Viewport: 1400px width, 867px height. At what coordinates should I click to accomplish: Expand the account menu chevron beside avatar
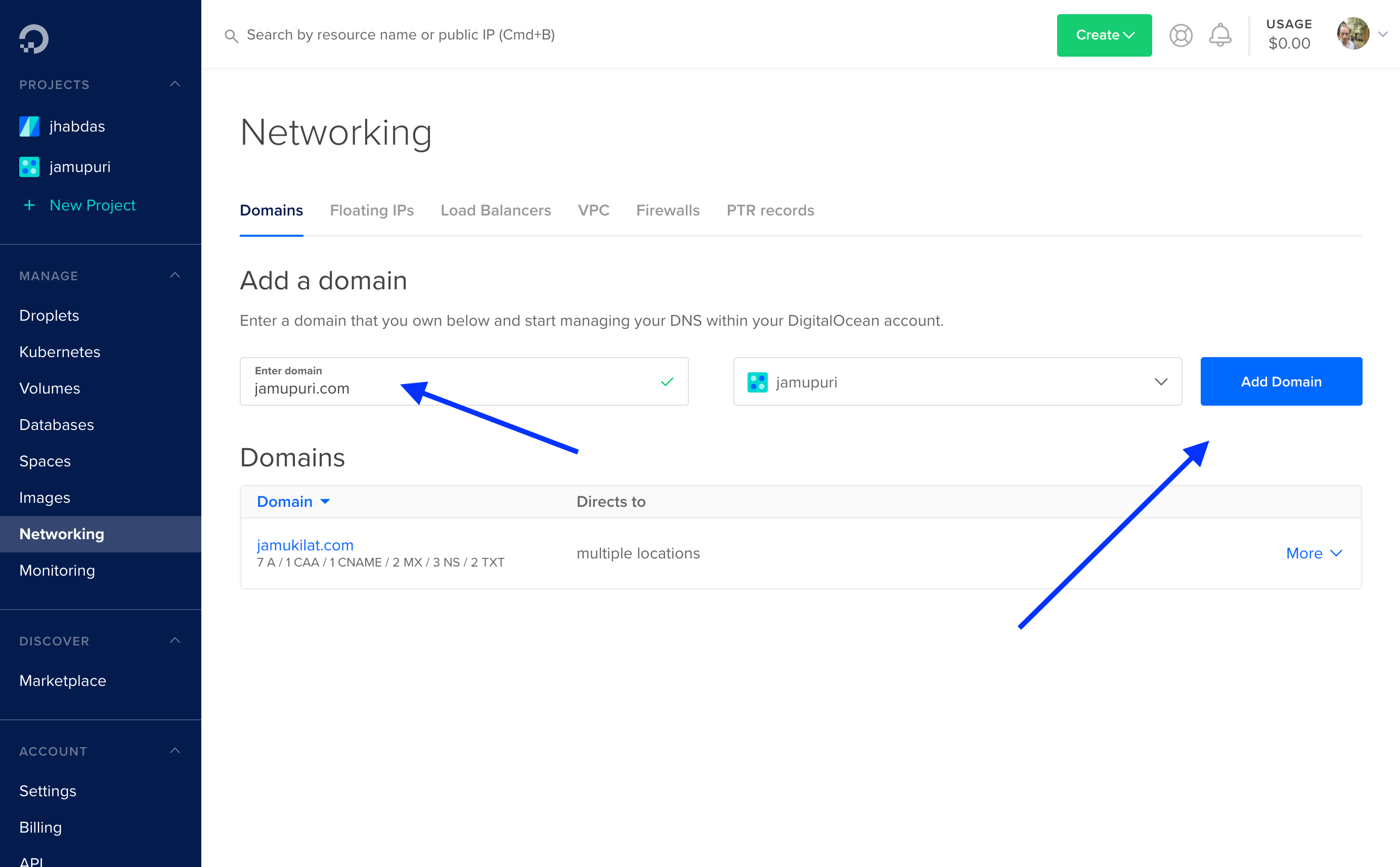coord(1383,34)
